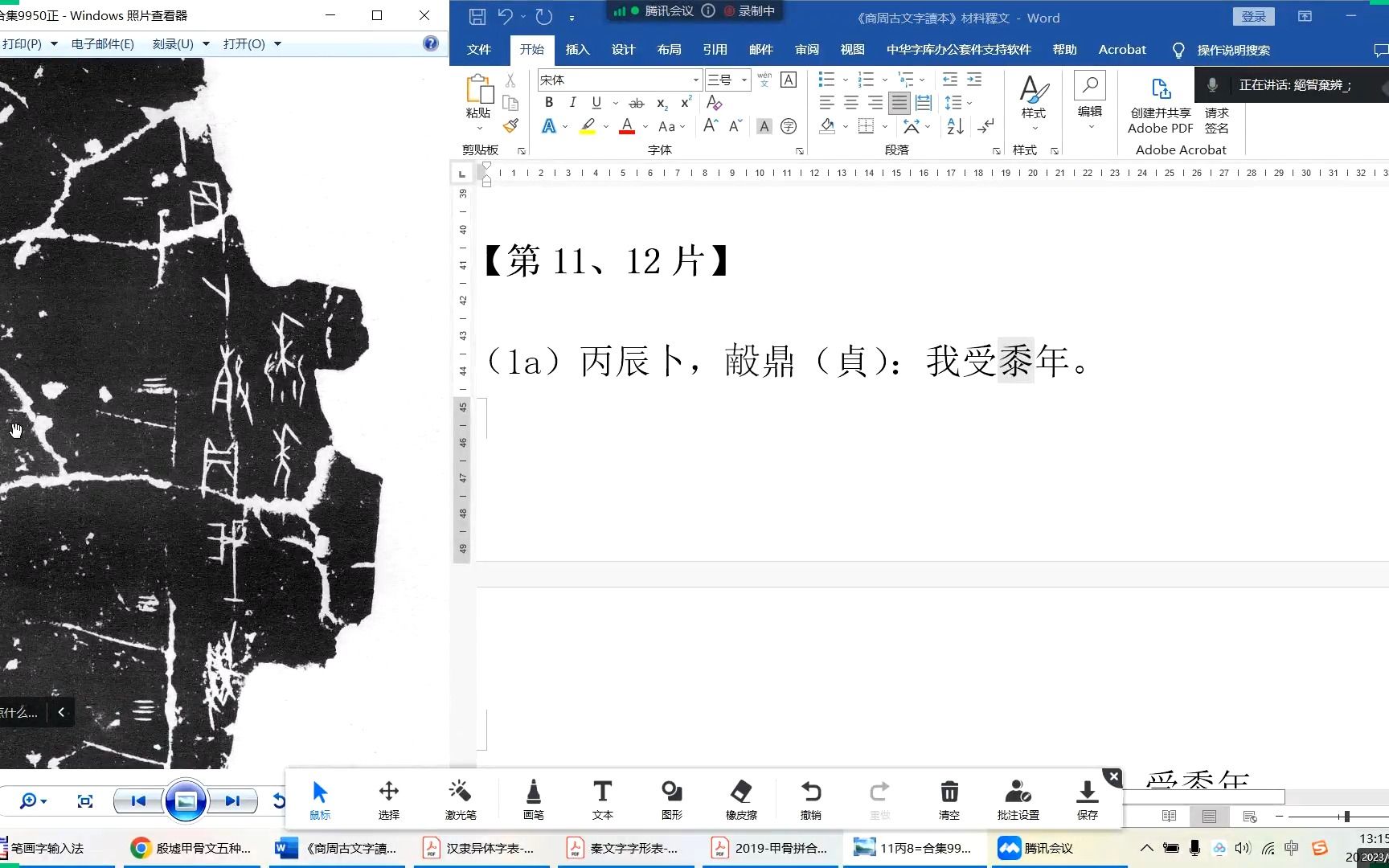The height and width of the screenshot is (868, 1389).
Task: Switch to the Design tab
Action: tap(623, 50)
